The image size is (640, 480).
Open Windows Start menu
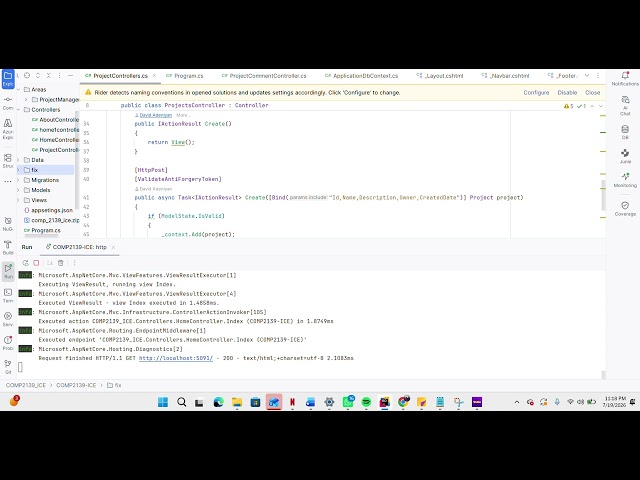point(163,402)
